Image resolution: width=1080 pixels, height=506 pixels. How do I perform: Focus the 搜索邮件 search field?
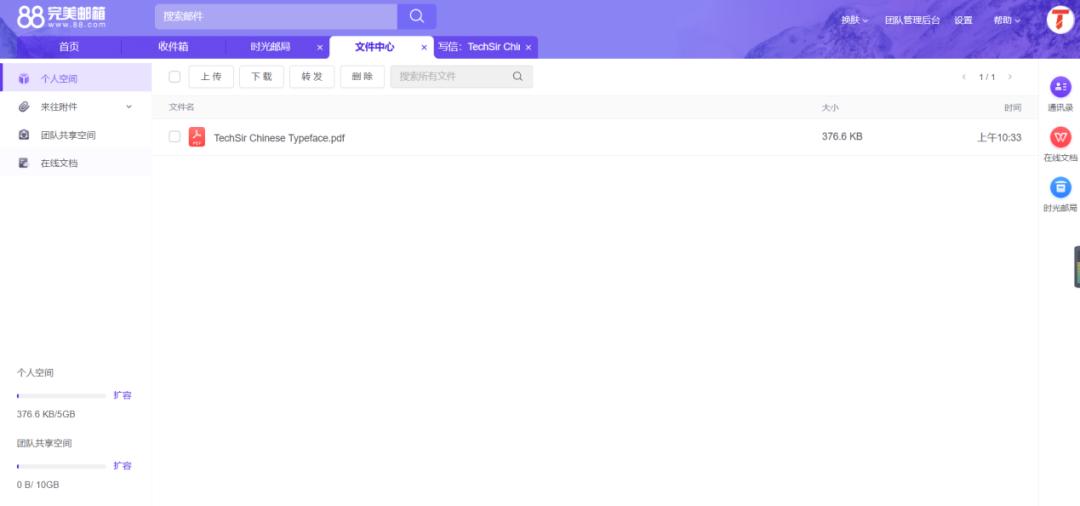pos(276,17)
